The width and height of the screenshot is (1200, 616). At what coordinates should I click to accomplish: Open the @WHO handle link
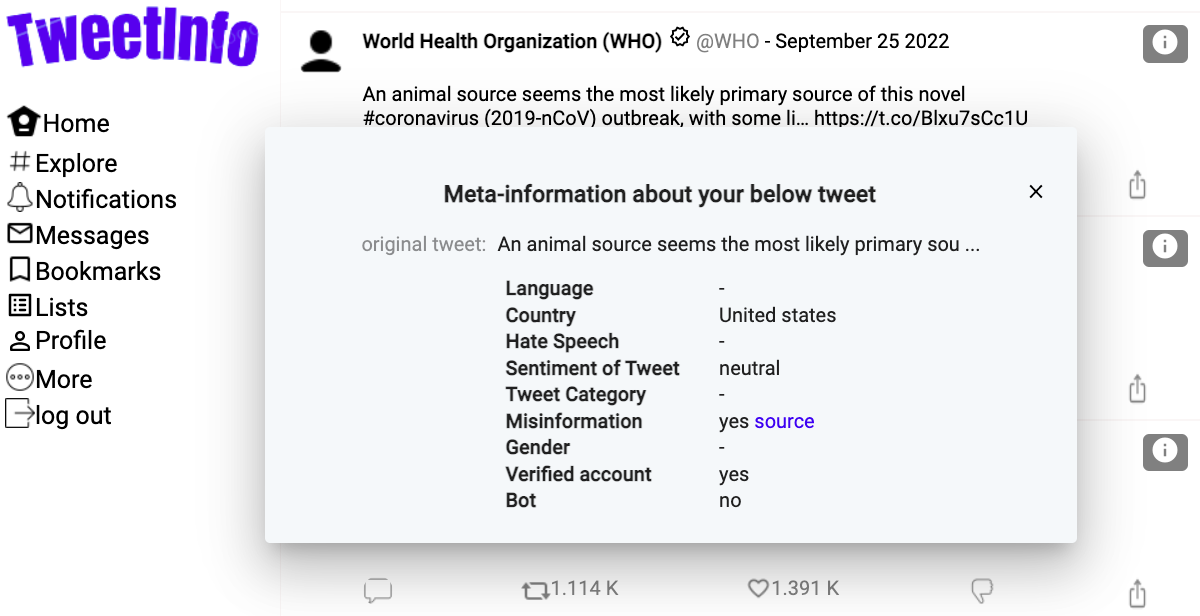[x=728, y=41]
